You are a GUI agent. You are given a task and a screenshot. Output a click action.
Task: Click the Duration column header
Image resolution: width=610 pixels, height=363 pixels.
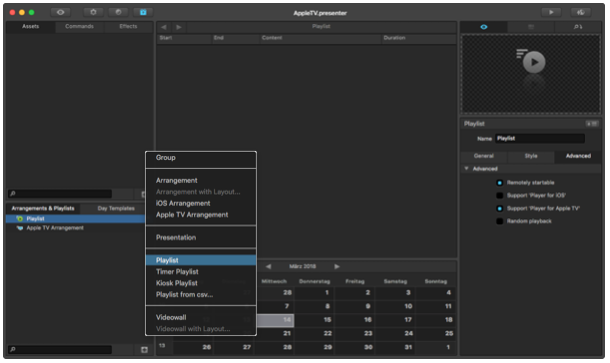coord(419,38)
